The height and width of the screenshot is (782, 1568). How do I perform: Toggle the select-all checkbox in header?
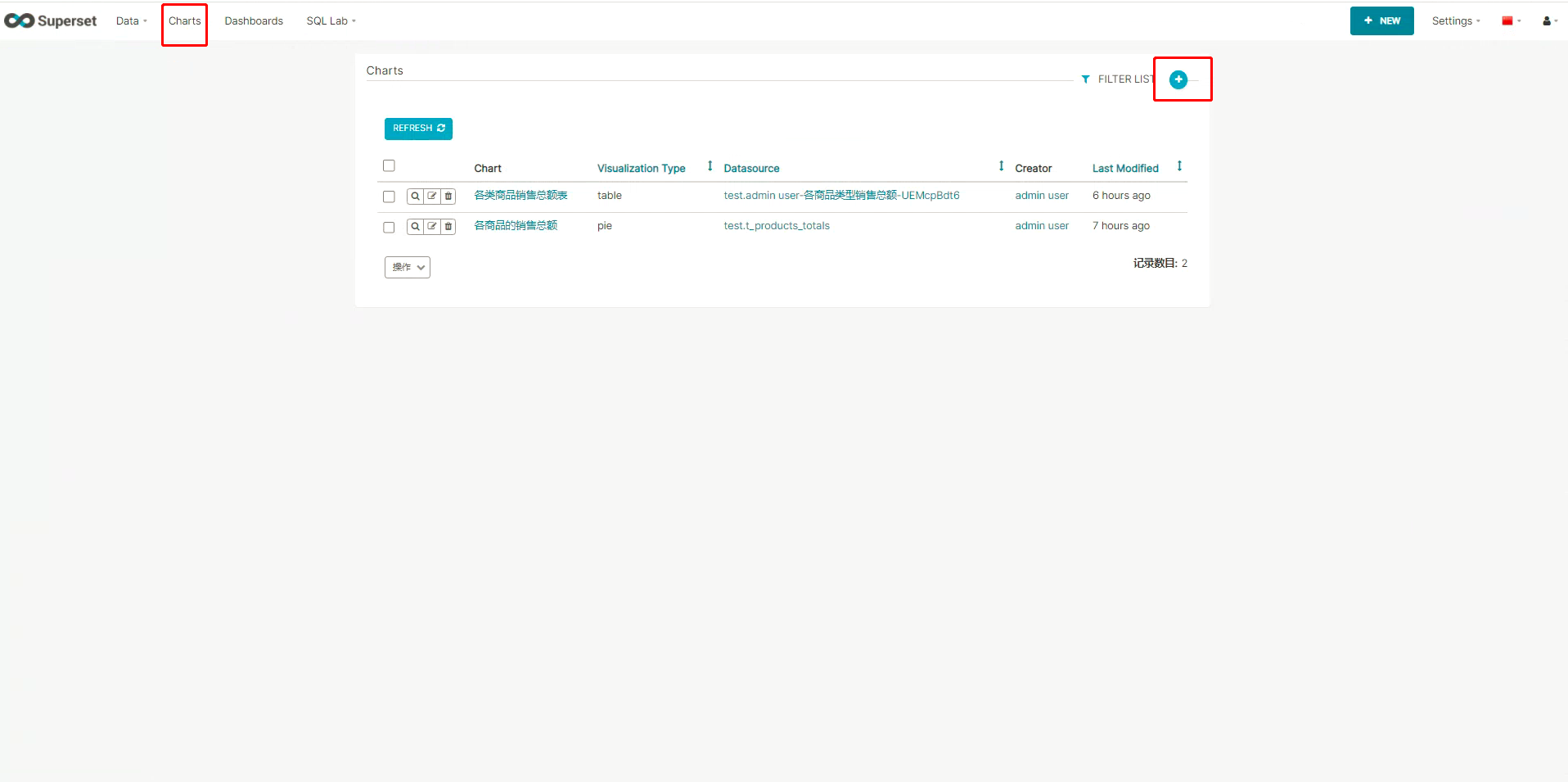point(389,165)
